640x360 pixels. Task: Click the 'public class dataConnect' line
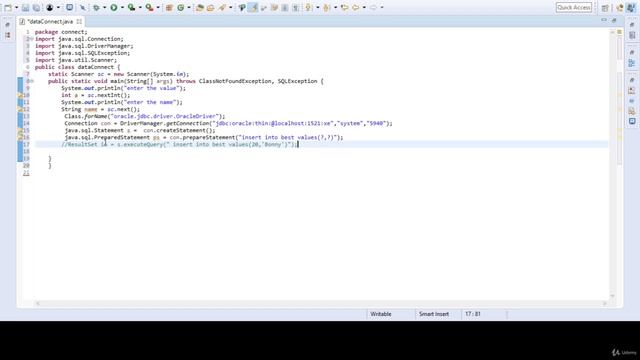click(78, 67)
